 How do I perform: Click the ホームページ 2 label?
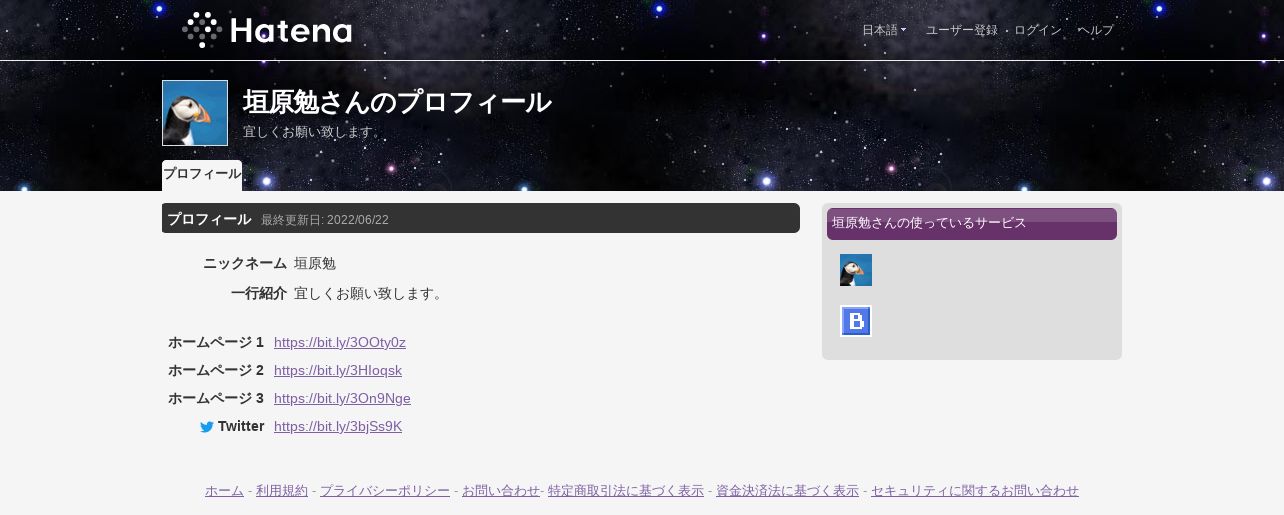pyautogui.click(x=216, y=370)
